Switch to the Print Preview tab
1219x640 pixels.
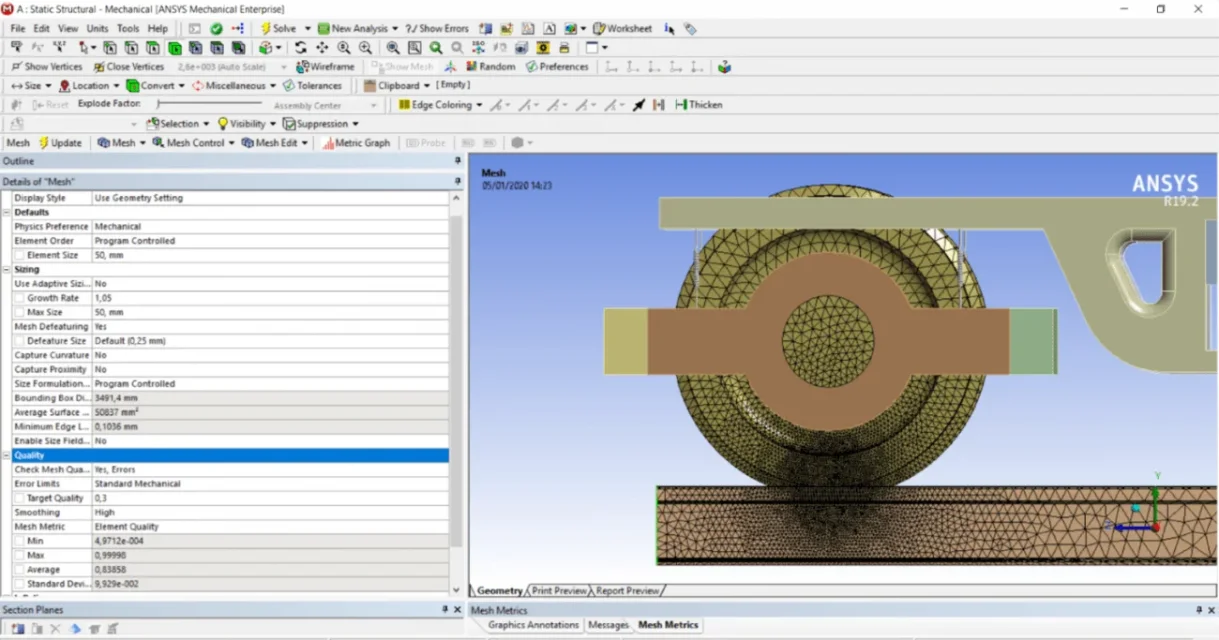point(558,591)
